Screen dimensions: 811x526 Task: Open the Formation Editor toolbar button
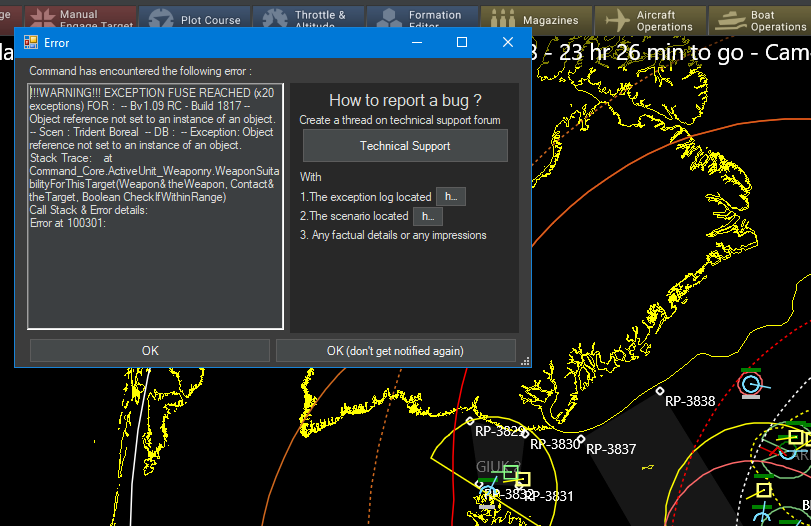click(423, 19)
